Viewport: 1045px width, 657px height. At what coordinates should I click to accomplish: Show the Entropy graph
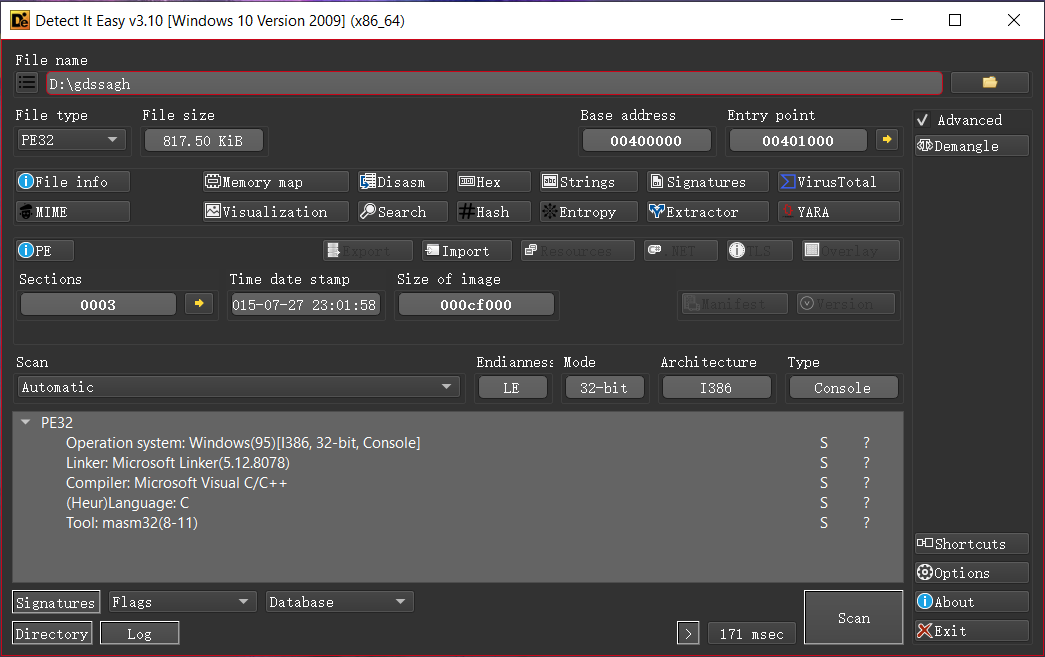click(x=588, y=212)
